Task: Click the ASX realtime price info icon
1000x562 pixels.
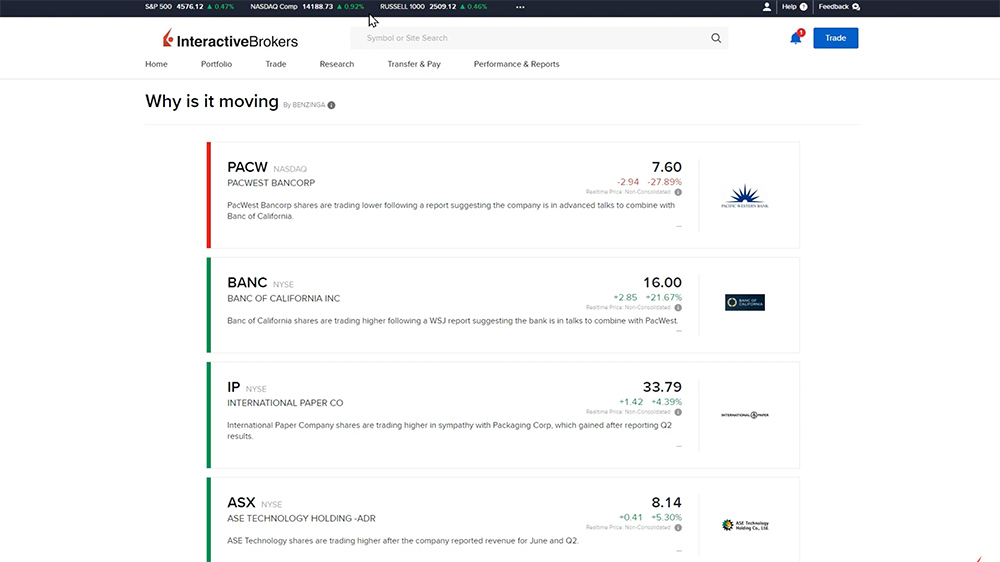Action: click(678, 528)
